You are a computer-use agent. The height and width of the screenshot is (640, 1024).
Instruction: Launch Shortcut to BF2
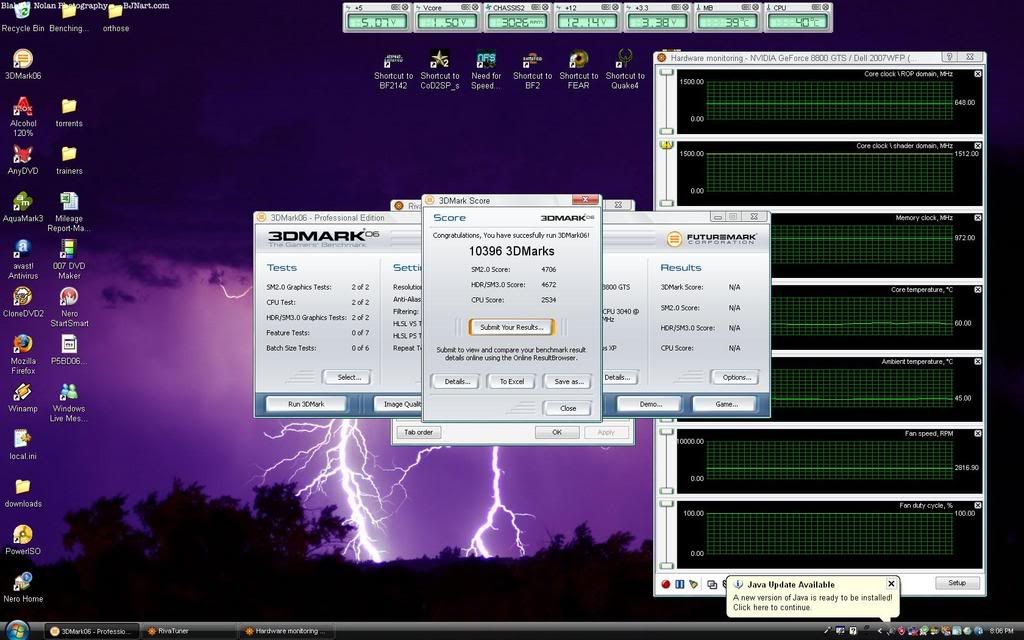(x=532, y=70)
